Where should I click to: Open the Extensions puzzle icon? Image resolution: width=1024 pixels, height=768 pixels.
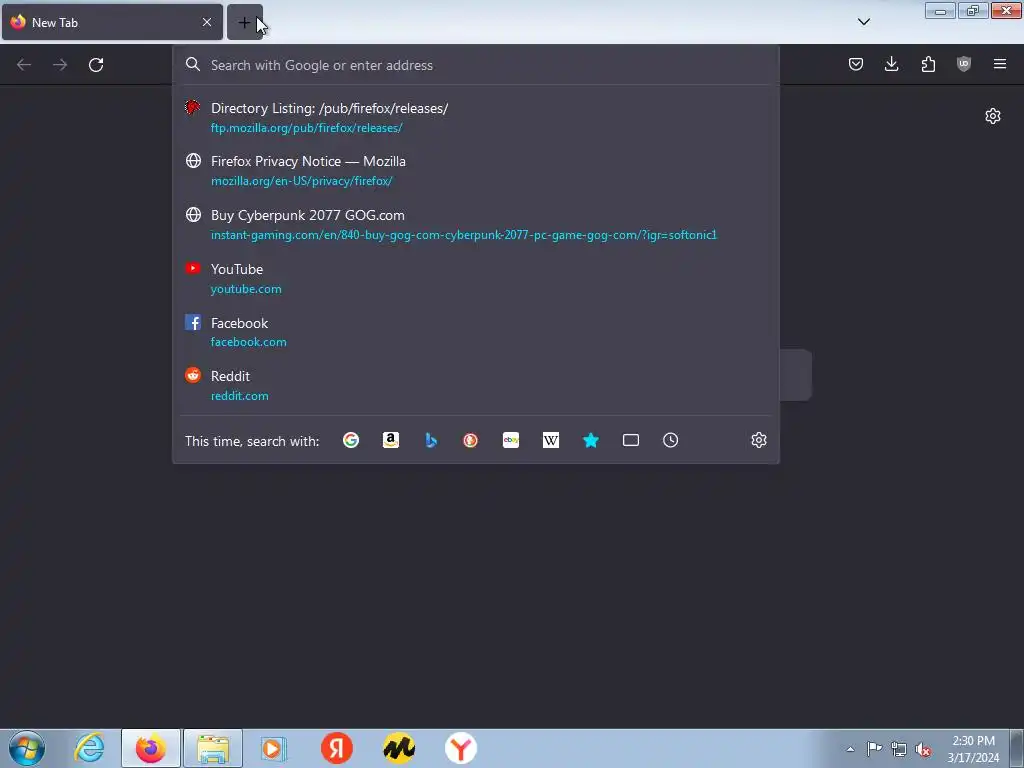[x=928, y=64]
